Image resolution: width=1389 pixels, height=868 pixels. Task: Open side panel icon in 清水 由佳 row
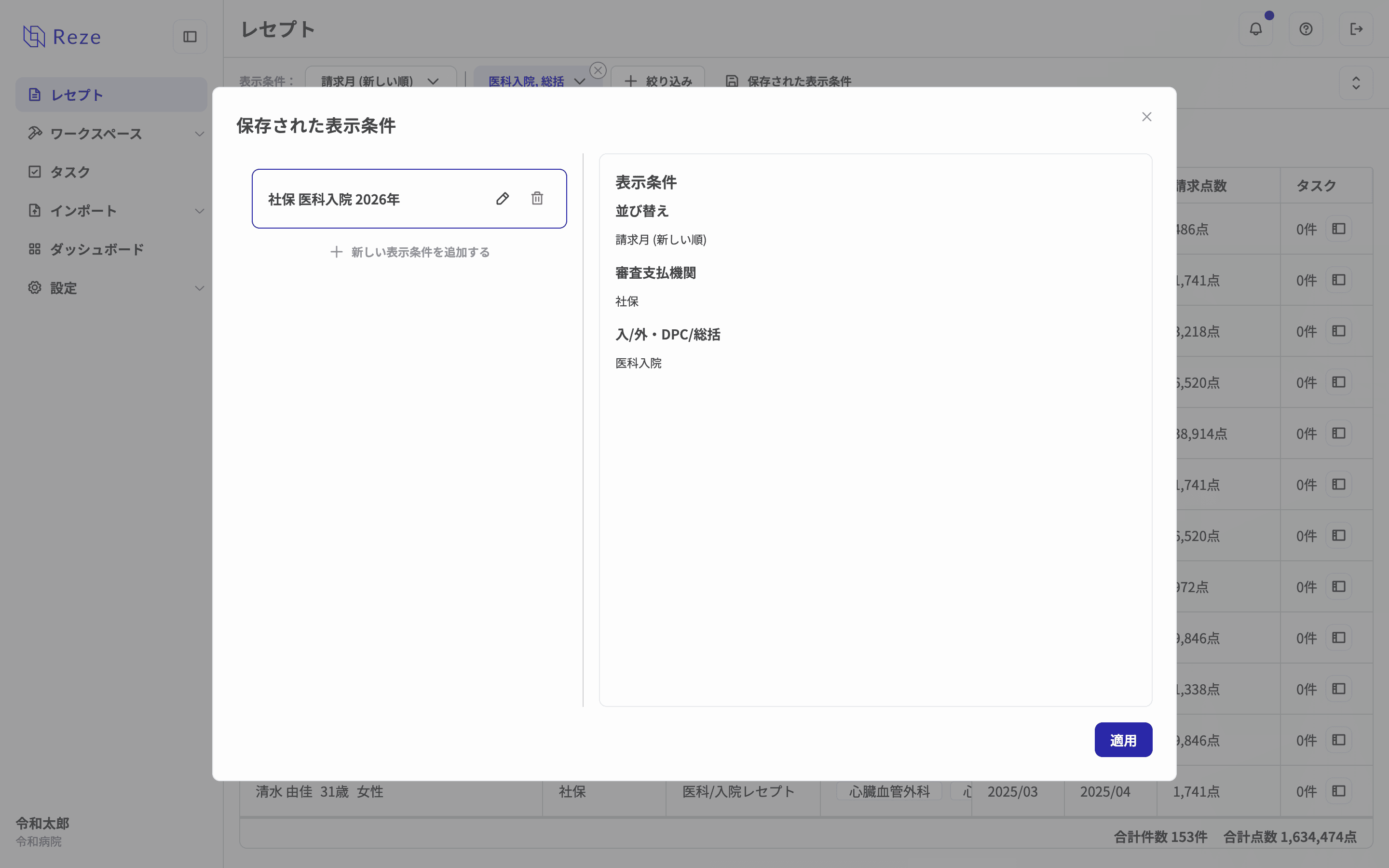(1338, 790)
